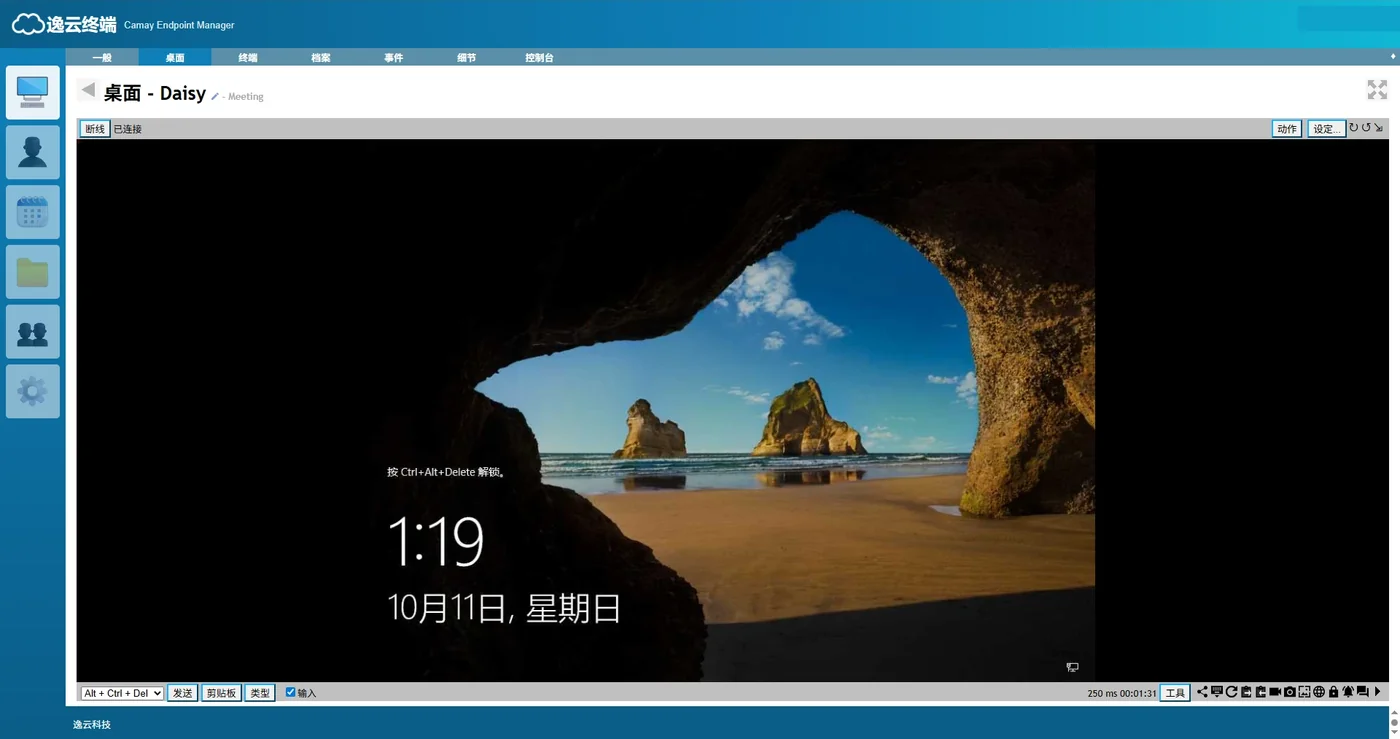This screenshot has width=1400, height=739.
Task: Start recording with the video camera icon
Action: click(x=1275, y=692)
